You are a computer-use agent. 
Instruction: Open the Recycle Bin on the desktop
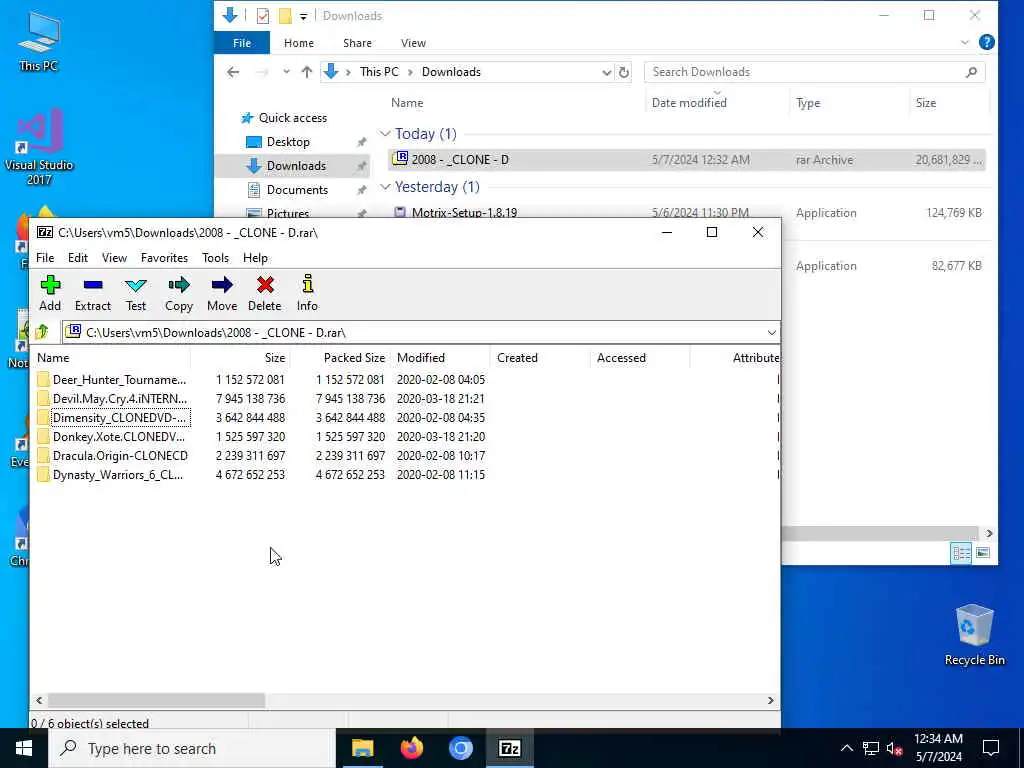click(974, 635)
